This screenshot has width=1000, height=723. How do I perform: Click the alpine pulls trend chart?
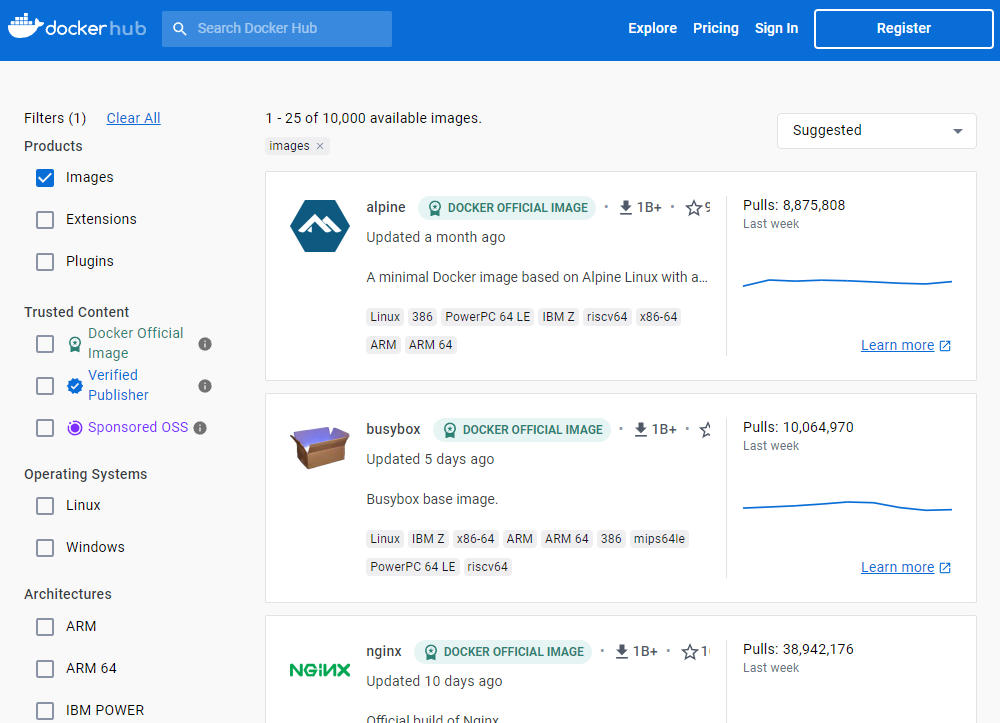tap(847, 282)
